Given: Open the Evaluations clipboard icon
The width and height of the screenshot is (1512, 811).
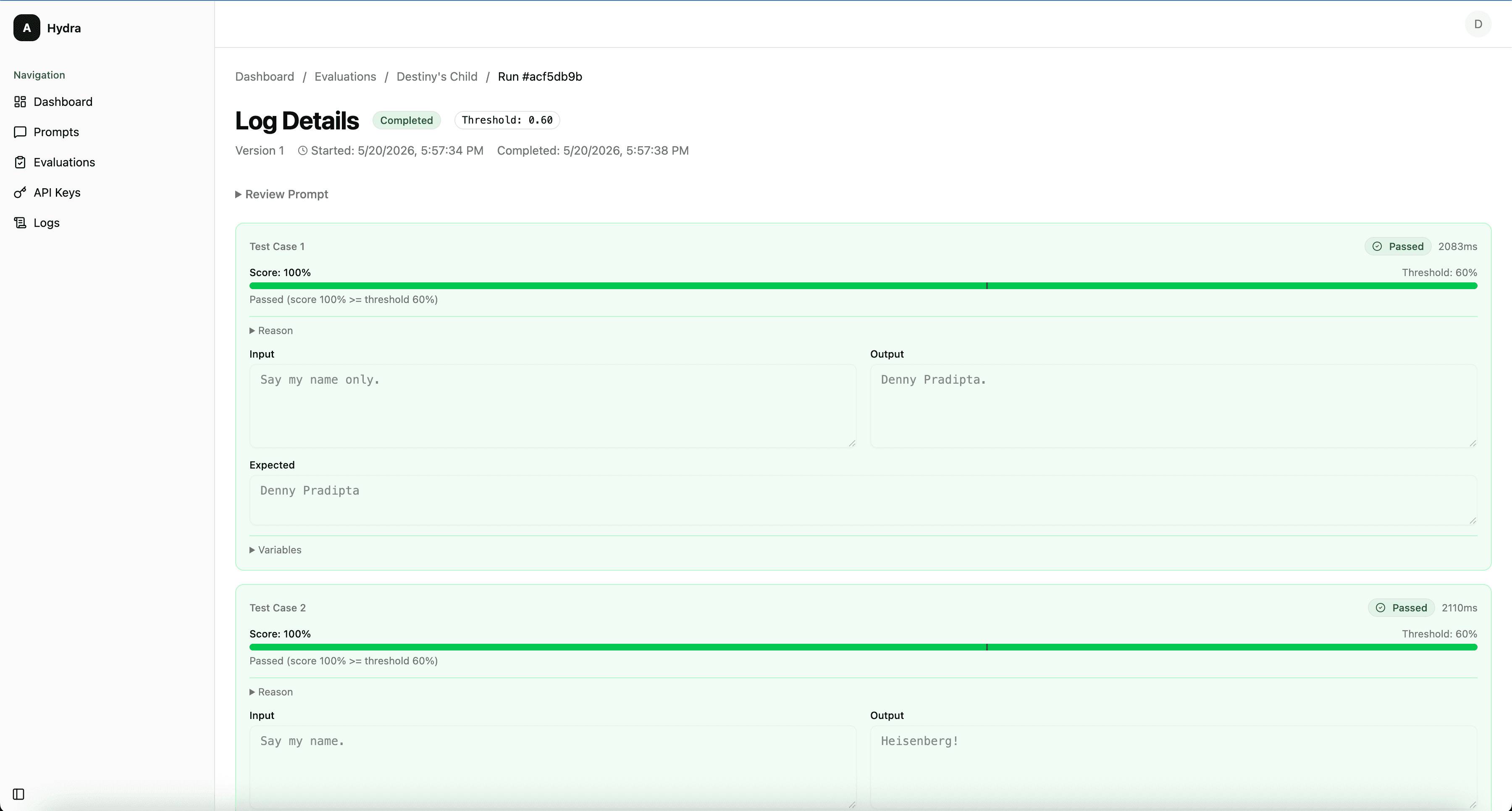Looking at the screenshot, I should pos(20,163).
